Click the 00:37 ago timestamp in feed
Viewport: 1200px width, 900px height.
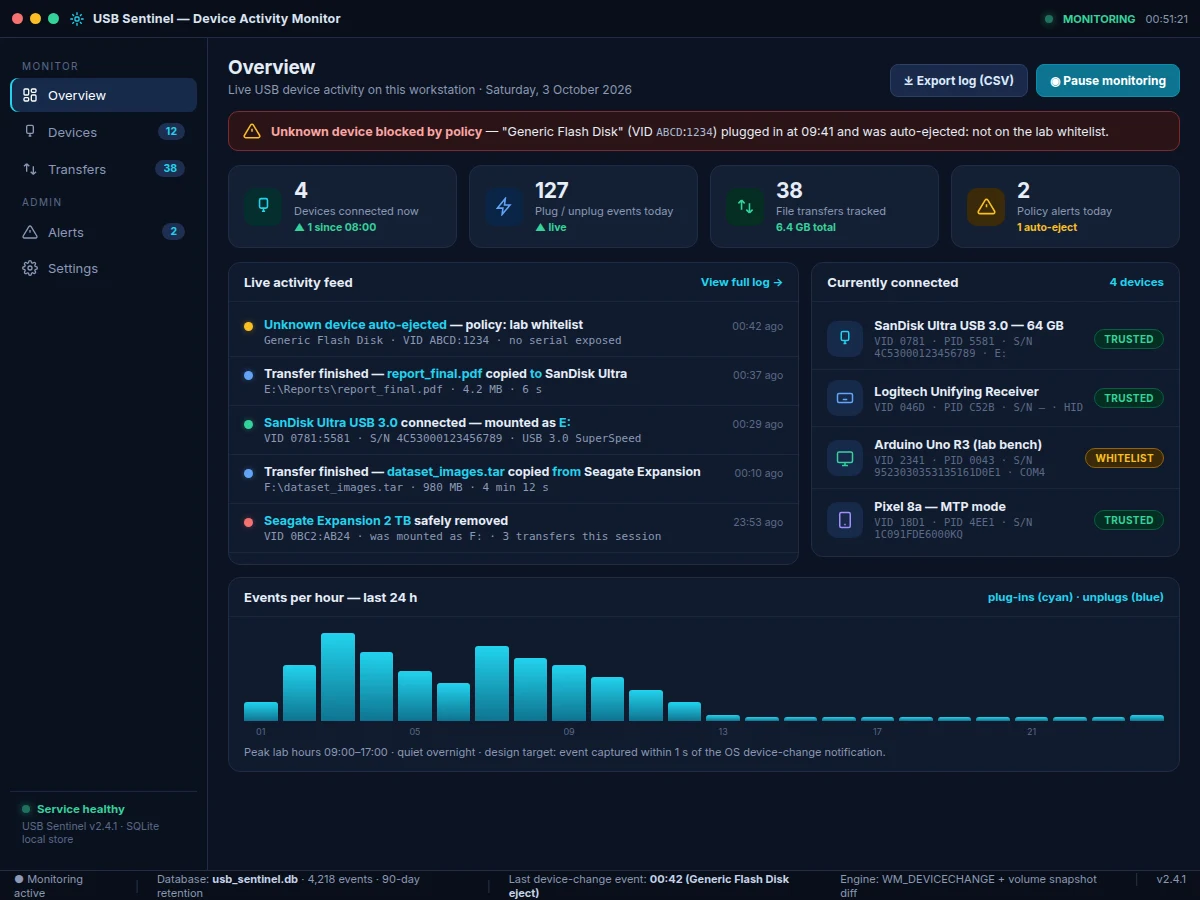[758, 375]
